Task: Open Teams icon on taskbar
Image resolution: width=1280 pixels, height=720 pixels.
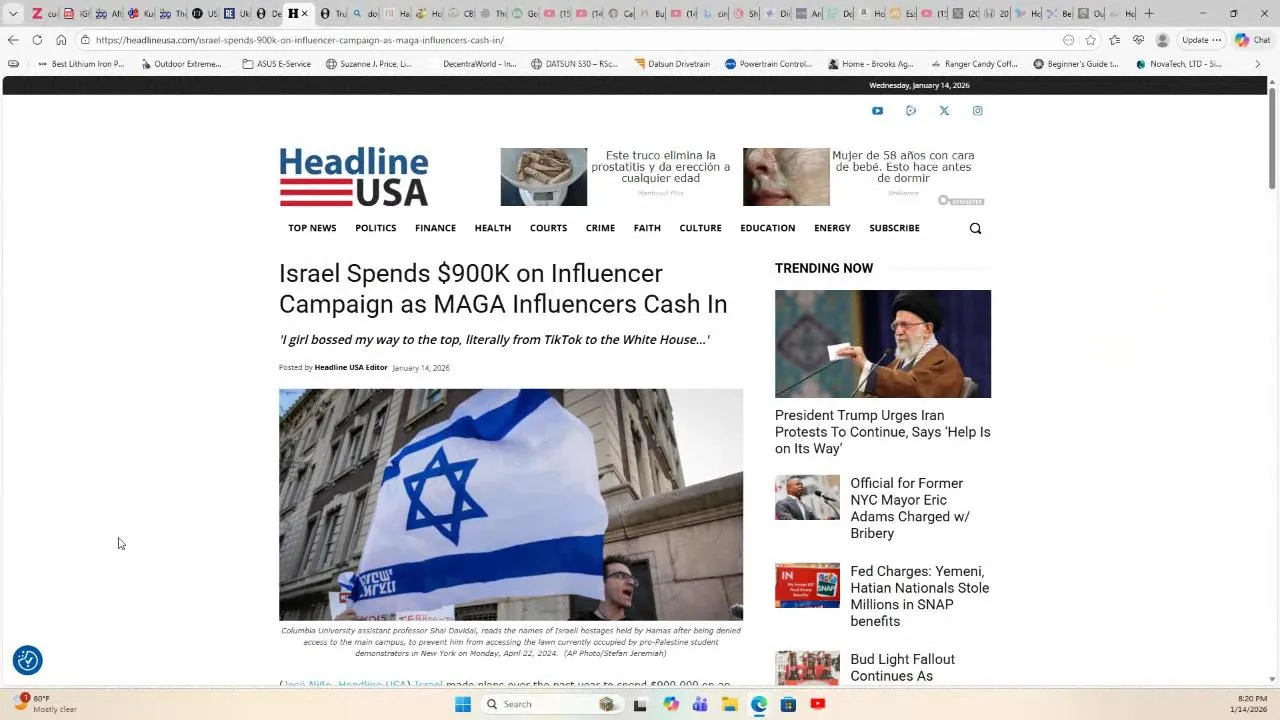Action: (700, 704)
